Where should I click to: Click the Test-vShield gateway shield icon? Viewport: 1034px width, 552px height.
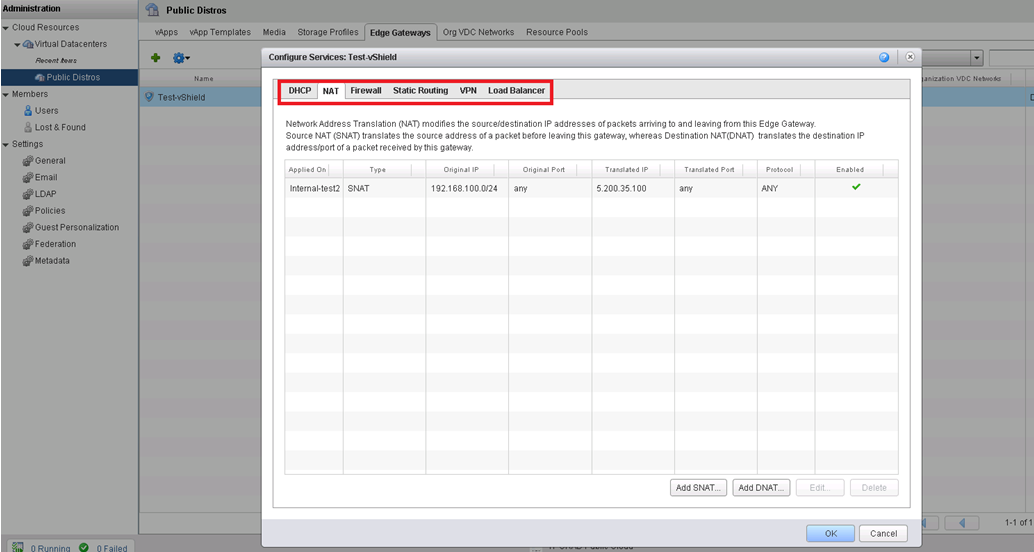coord(149,97)
